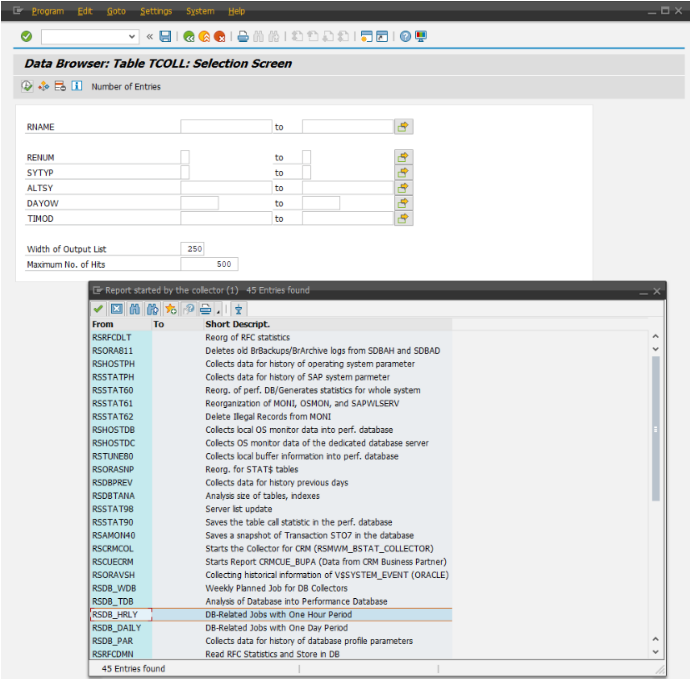Click the Customize Local Layout monitor icon
The width and height of the screenshot is (690, 680).
(421, 36)
